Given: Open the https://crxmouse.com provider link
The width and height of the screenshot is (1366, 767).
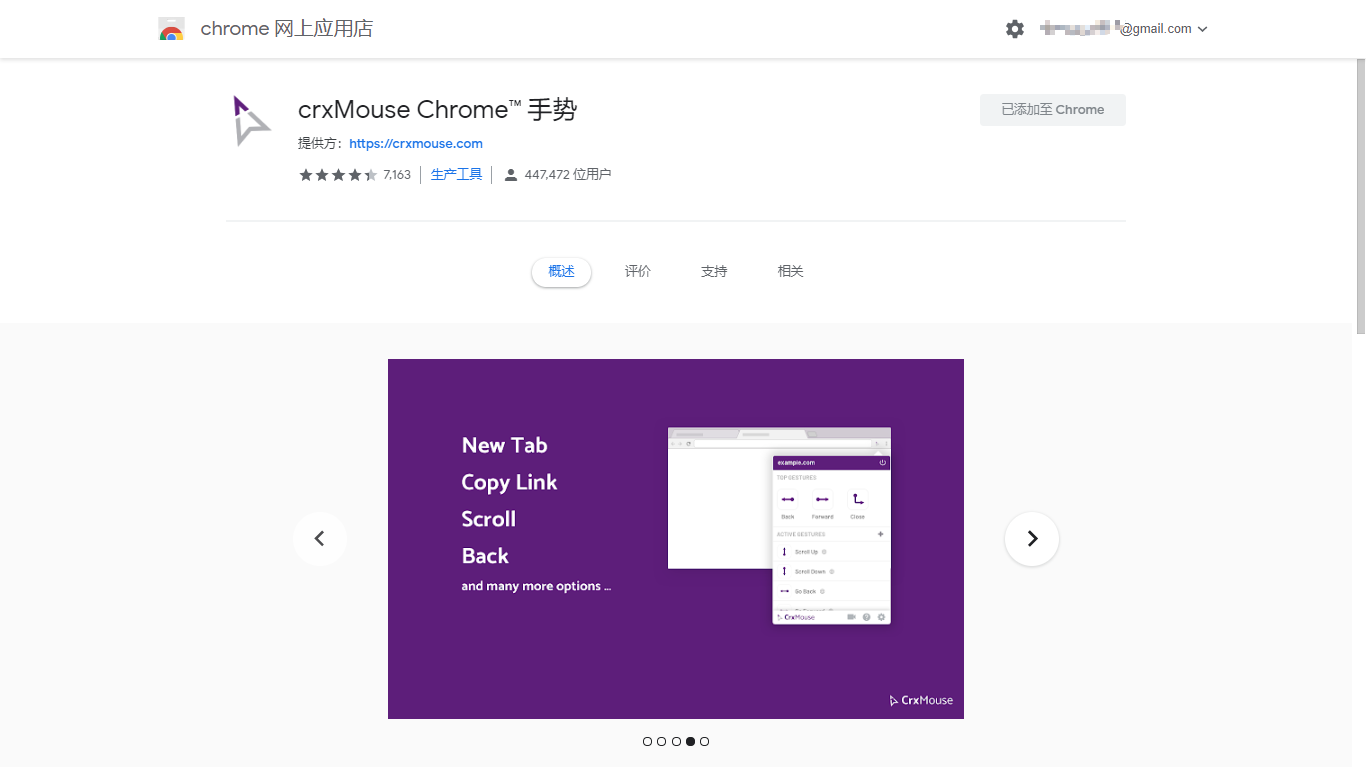Looking at the screenshot, I should 416,144.
